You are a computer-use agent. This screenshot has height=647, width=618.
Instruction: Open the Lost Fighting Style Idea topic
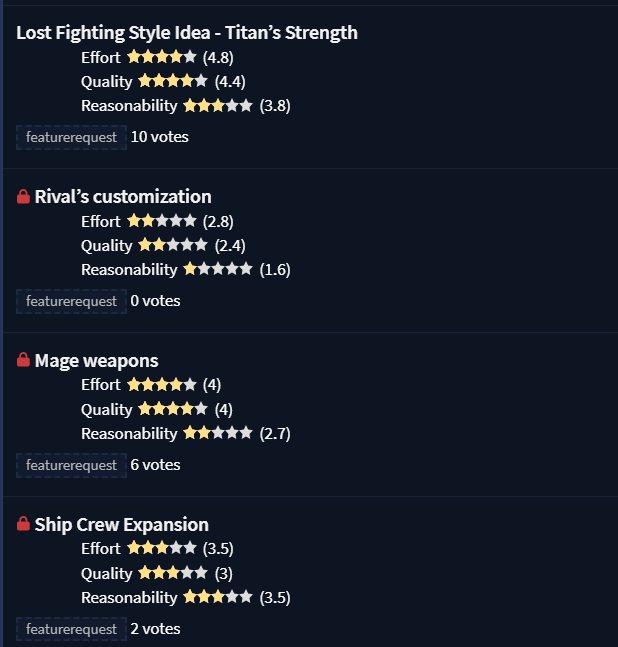[x=187, y=33]
